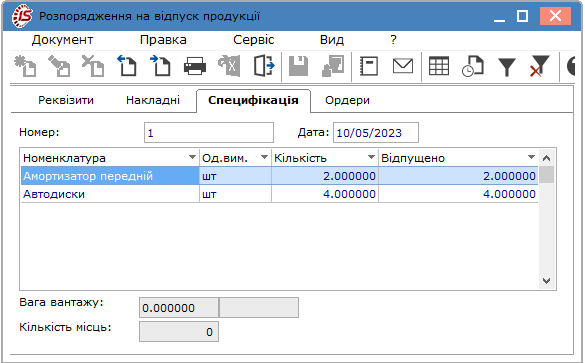Click the printer icon to print
This screenshot has width=585, height=363.
pyautogui.click(x=195, y=66)
